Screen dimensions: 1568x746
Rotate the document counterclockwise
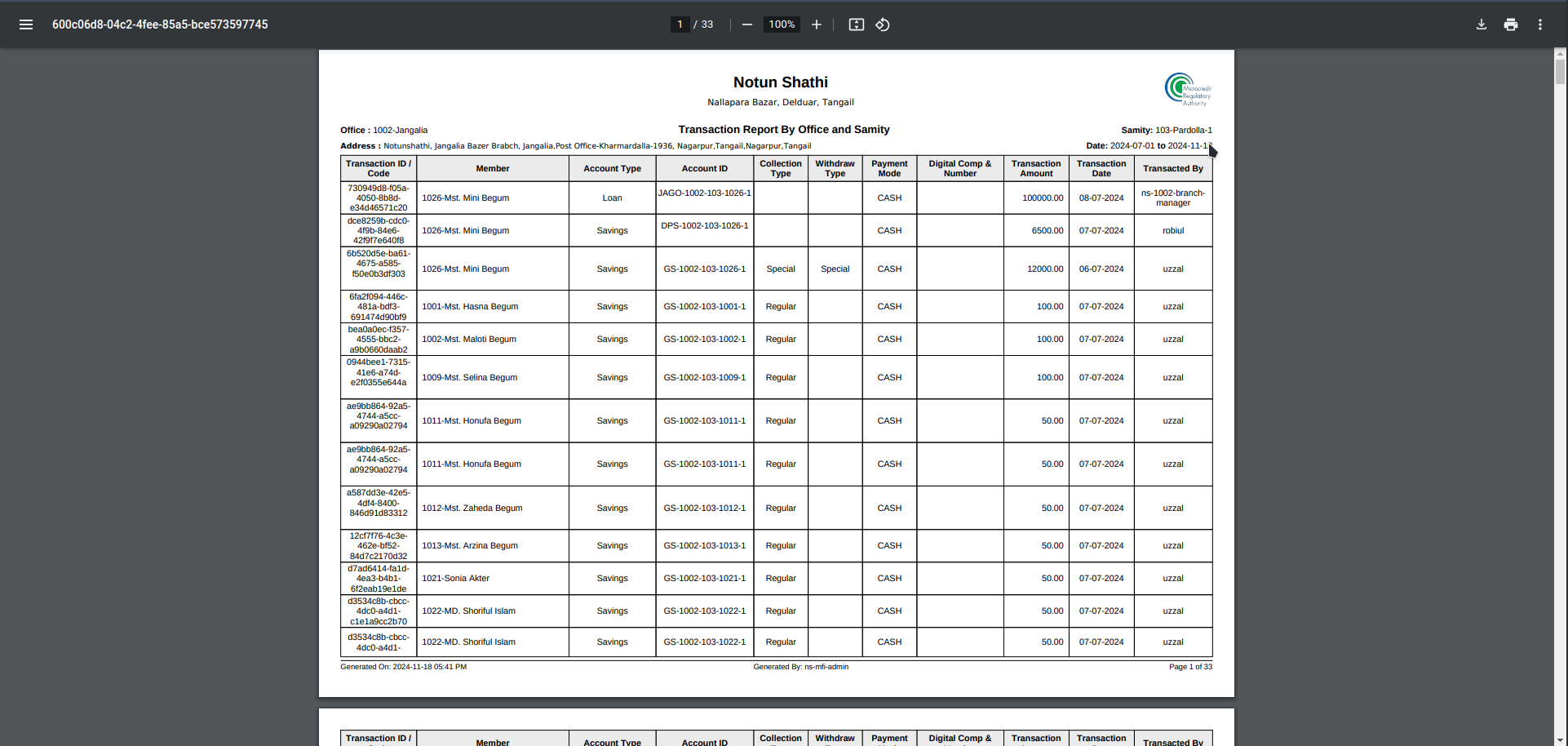click(883, 24)
